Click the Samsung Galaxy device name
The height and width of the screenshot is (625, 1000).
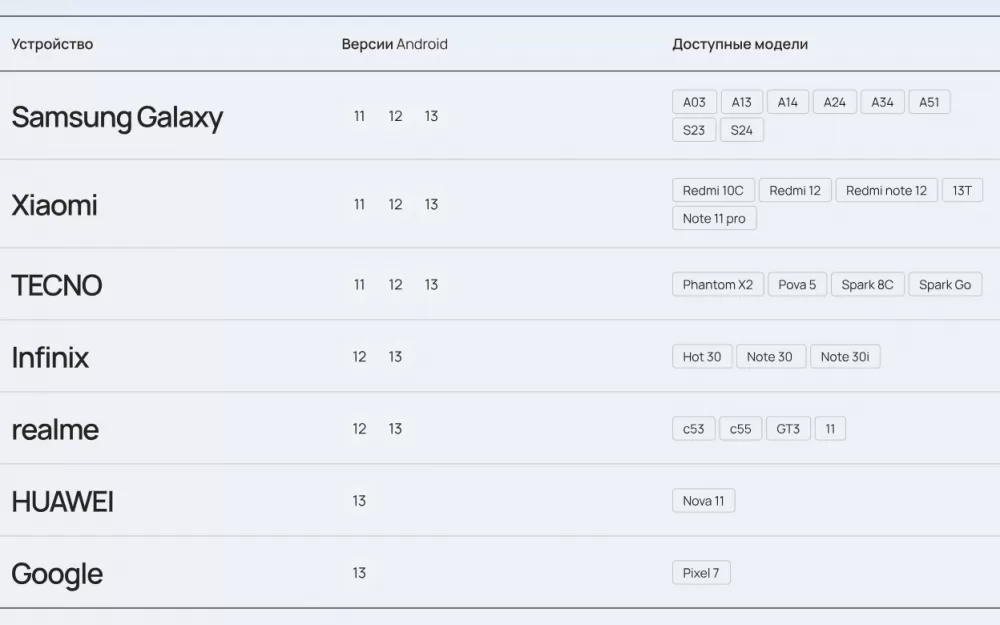point(117,117)
